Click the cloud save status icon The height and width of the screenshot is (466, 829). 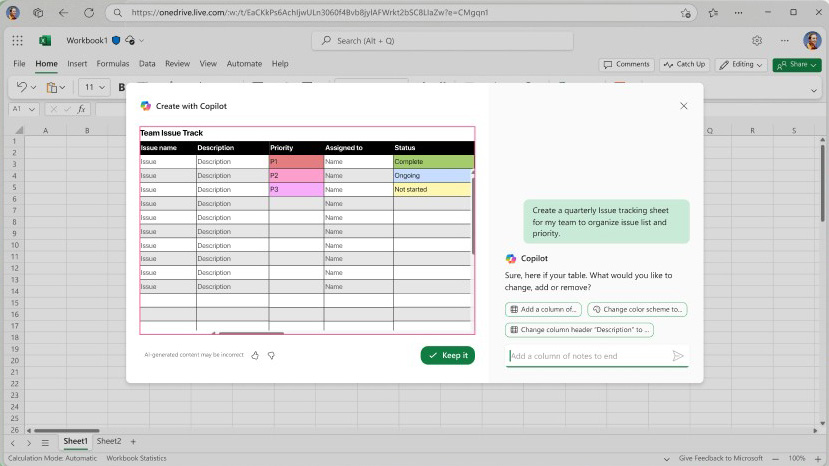click(130, 40)
